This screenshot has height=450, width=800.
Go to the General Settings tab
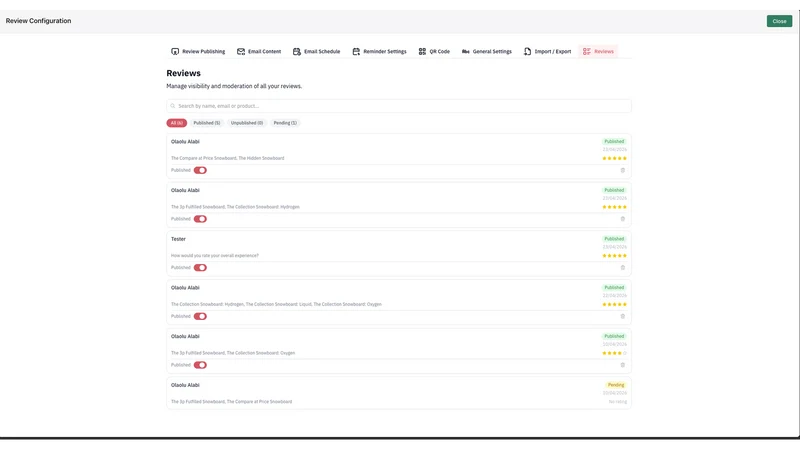pyautogui.click(x=486, y=52)
